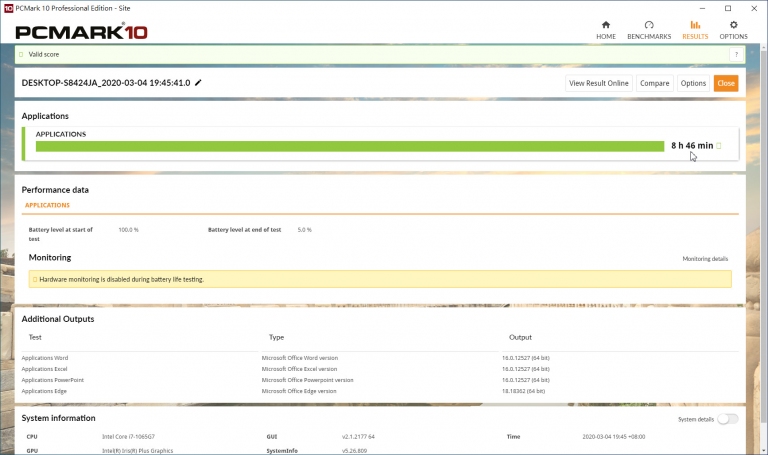Select the APPLICATIONS performance data tab

[48, 205]
